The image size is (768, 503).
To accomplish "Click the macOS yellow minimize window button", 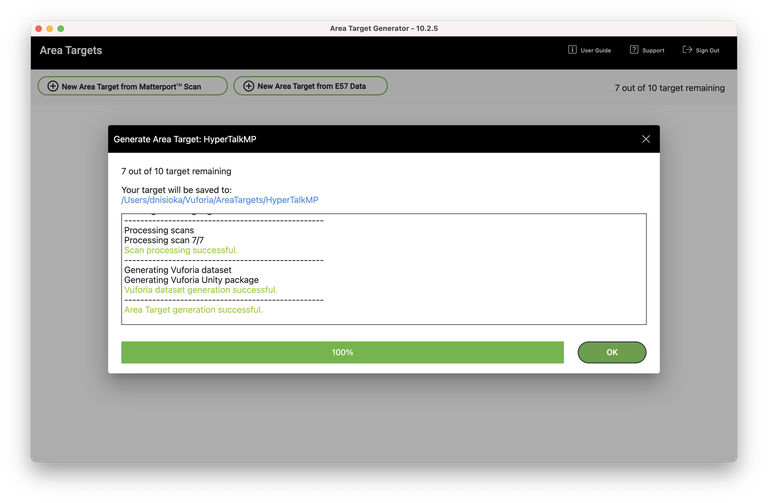I will [49, 28].
